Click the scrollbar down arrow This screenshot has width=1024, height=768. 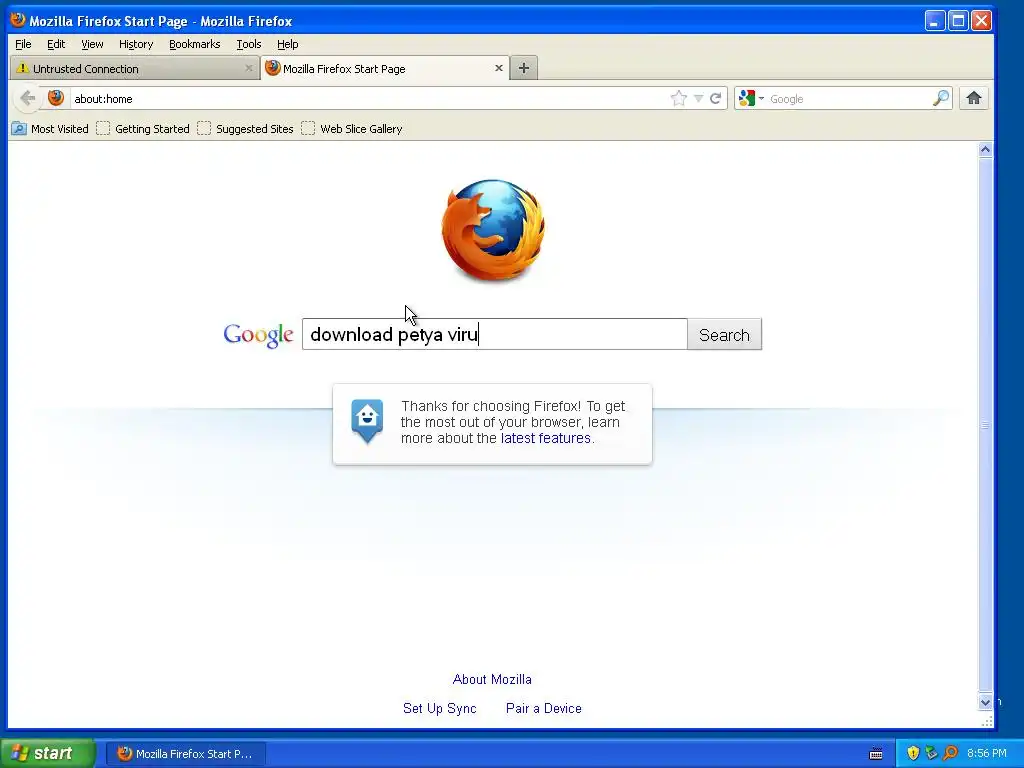985,702
